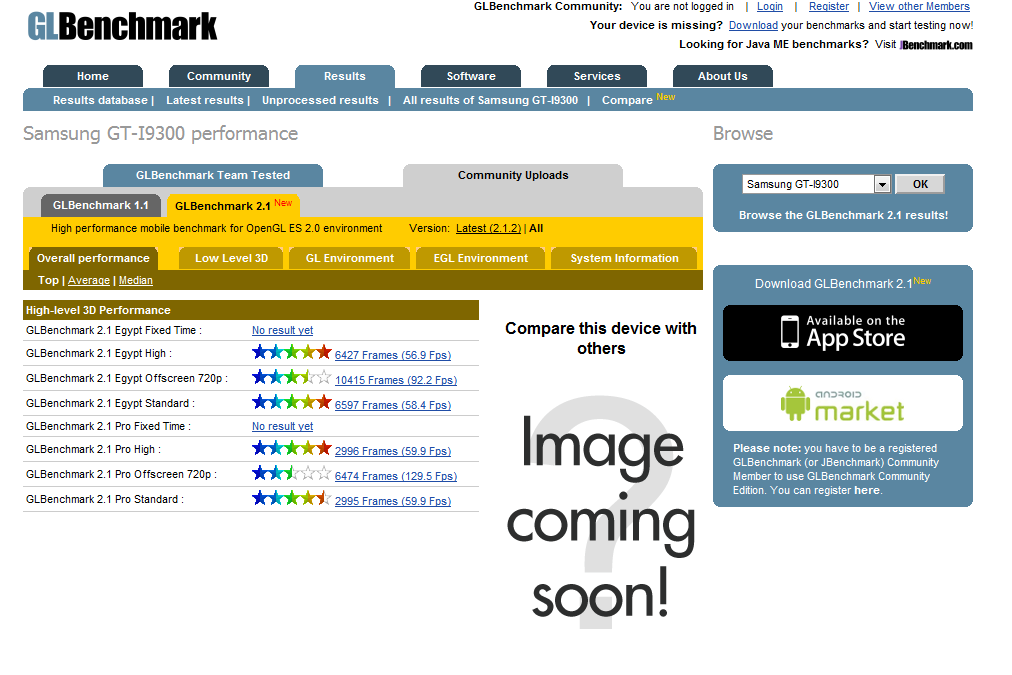The width and height of the screenshot is (1012, 675).
Task: Open the About Us navigation tab
Action: pos(723,76)
